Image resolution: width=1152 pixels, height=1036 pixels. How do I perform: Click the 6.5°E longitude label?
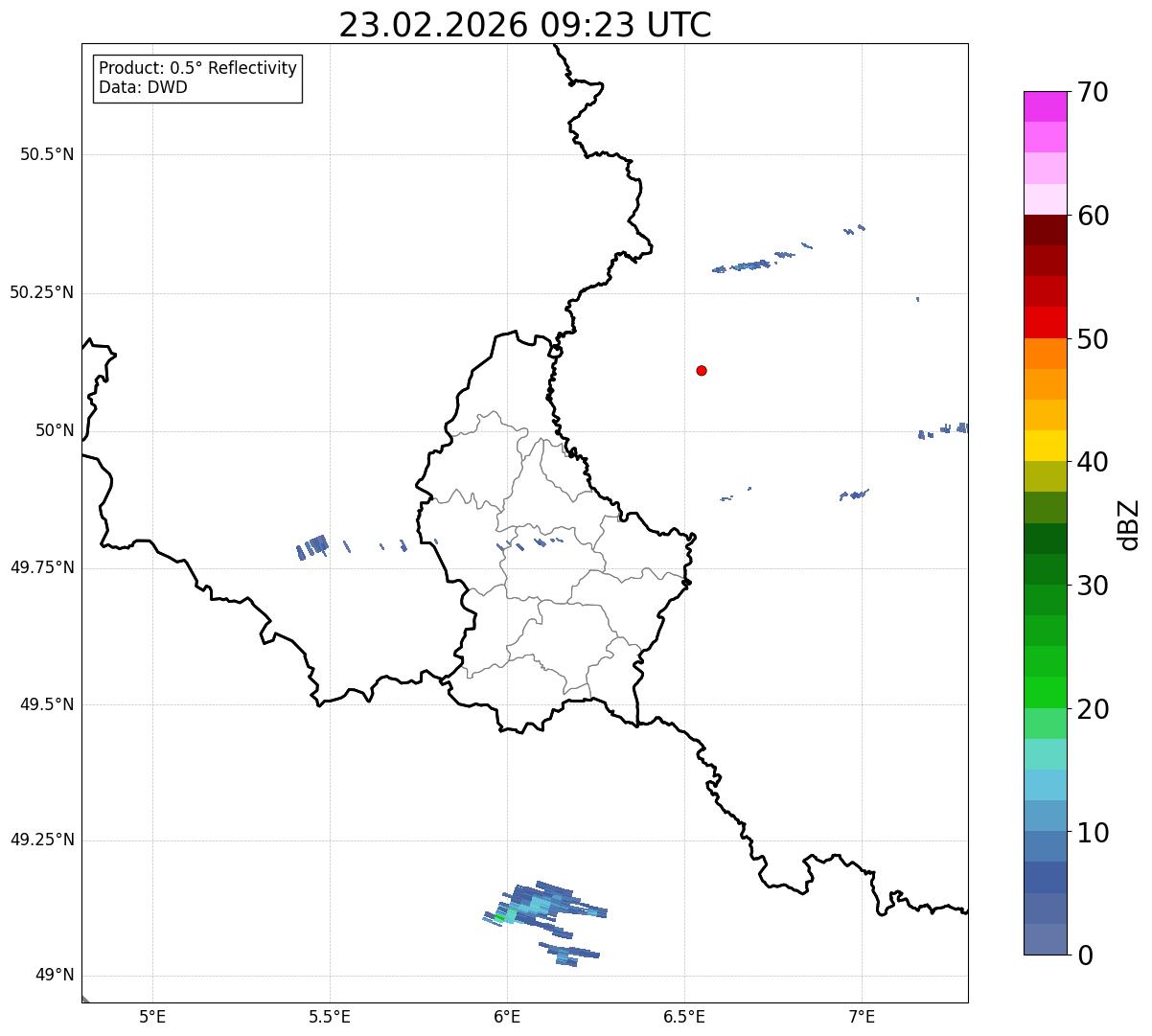pos(684,1017)
